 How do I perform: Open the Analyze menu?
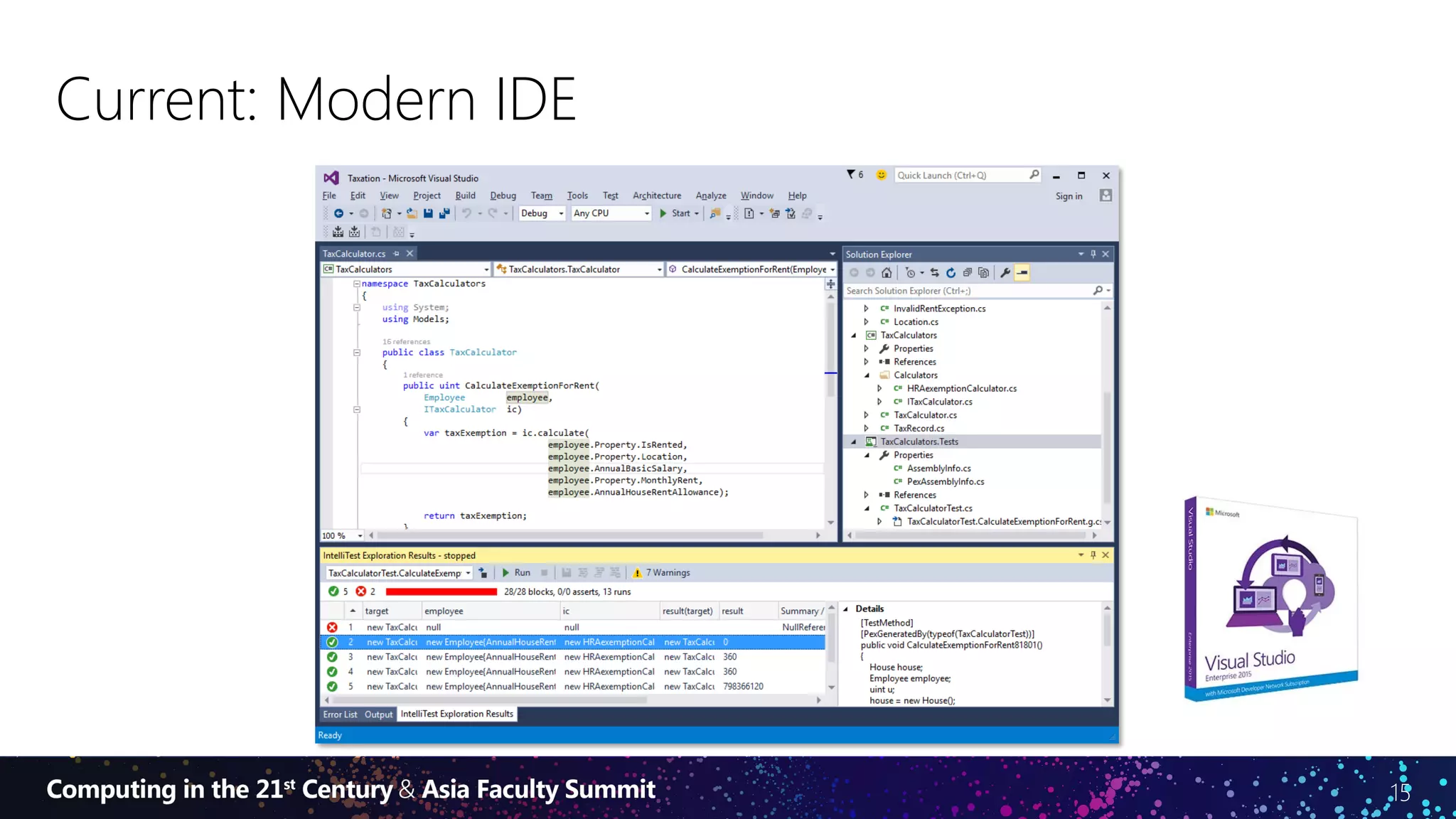point(711,196)
